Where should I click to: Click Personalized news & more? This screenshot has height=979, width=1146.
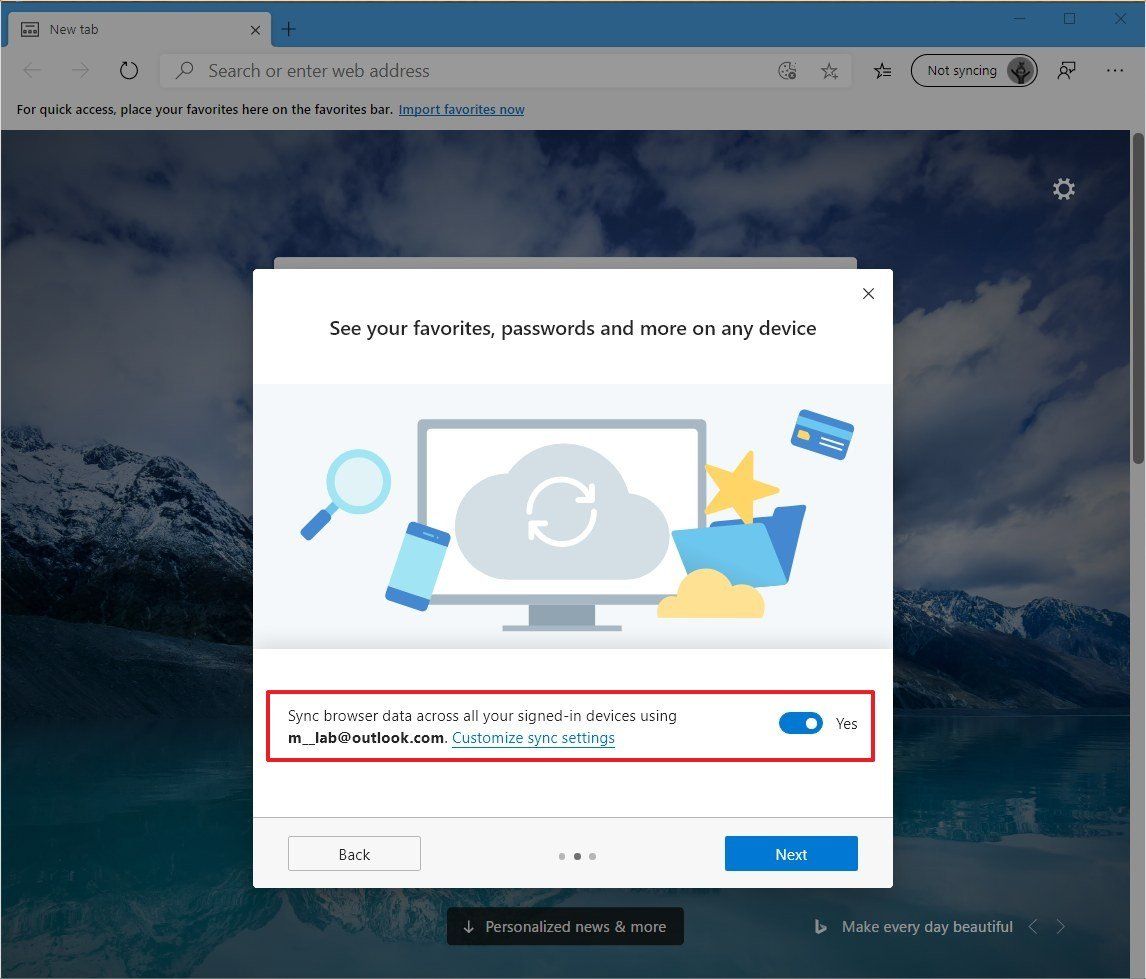pos(565,926)
